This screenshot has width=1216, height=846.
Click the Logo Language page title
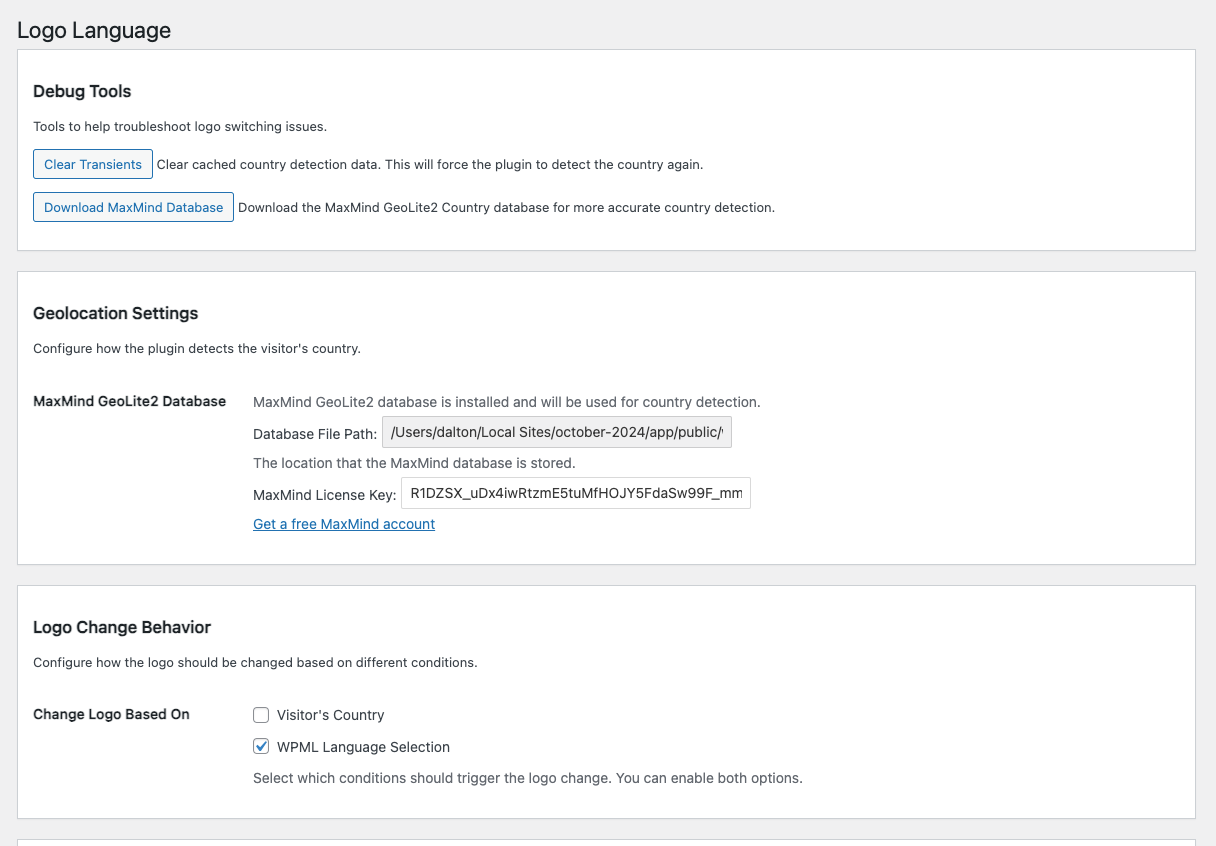[x=94, y=30]
